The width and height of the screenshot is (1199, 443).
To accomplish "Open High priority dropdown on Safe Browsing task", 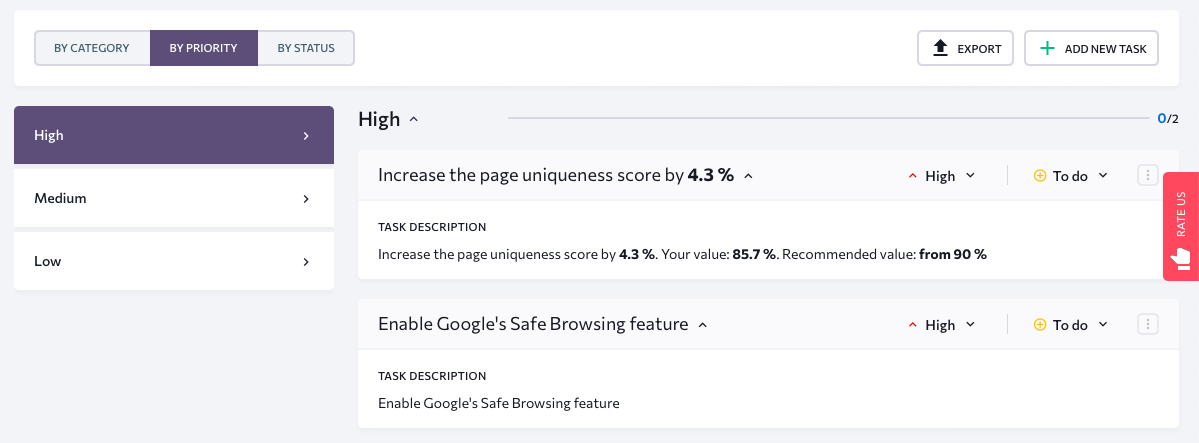I will coord(941,325).
